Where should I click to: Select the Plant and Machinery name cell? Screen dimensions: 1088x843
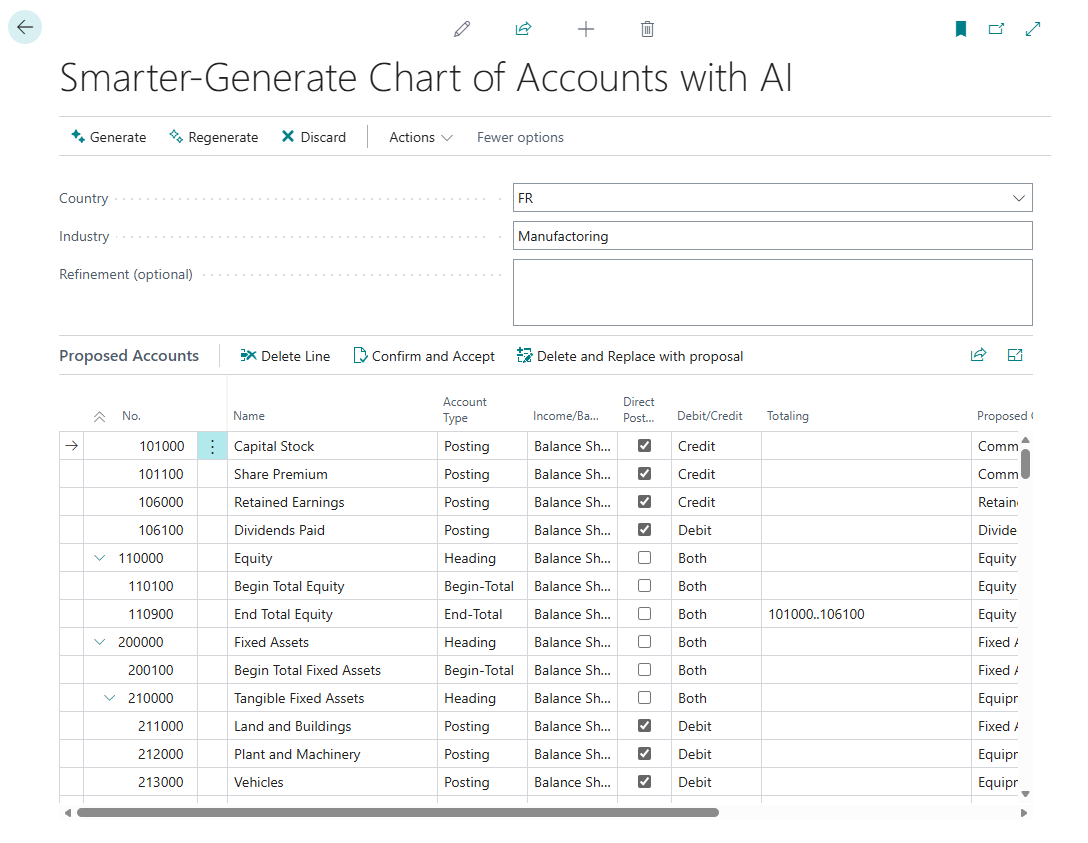(x=332, y=754)
